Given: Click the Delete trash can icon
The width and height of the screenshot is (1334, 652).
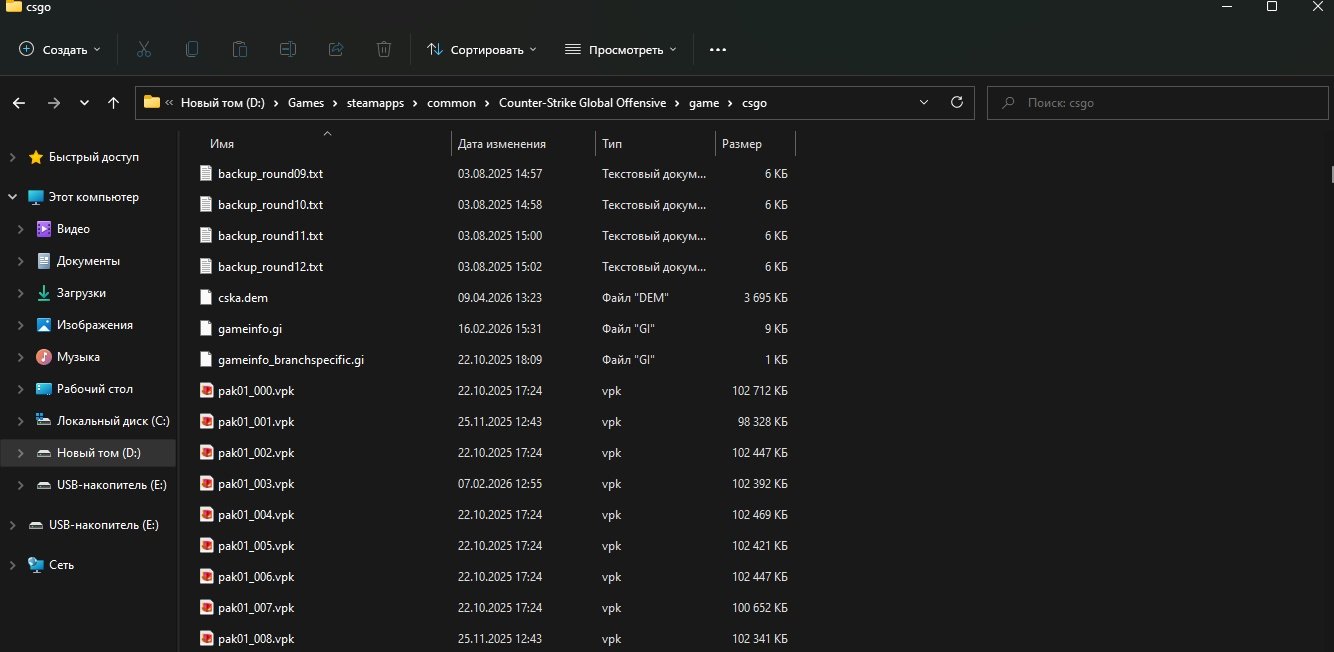Looking at the screenshot, I should point(384,49).
